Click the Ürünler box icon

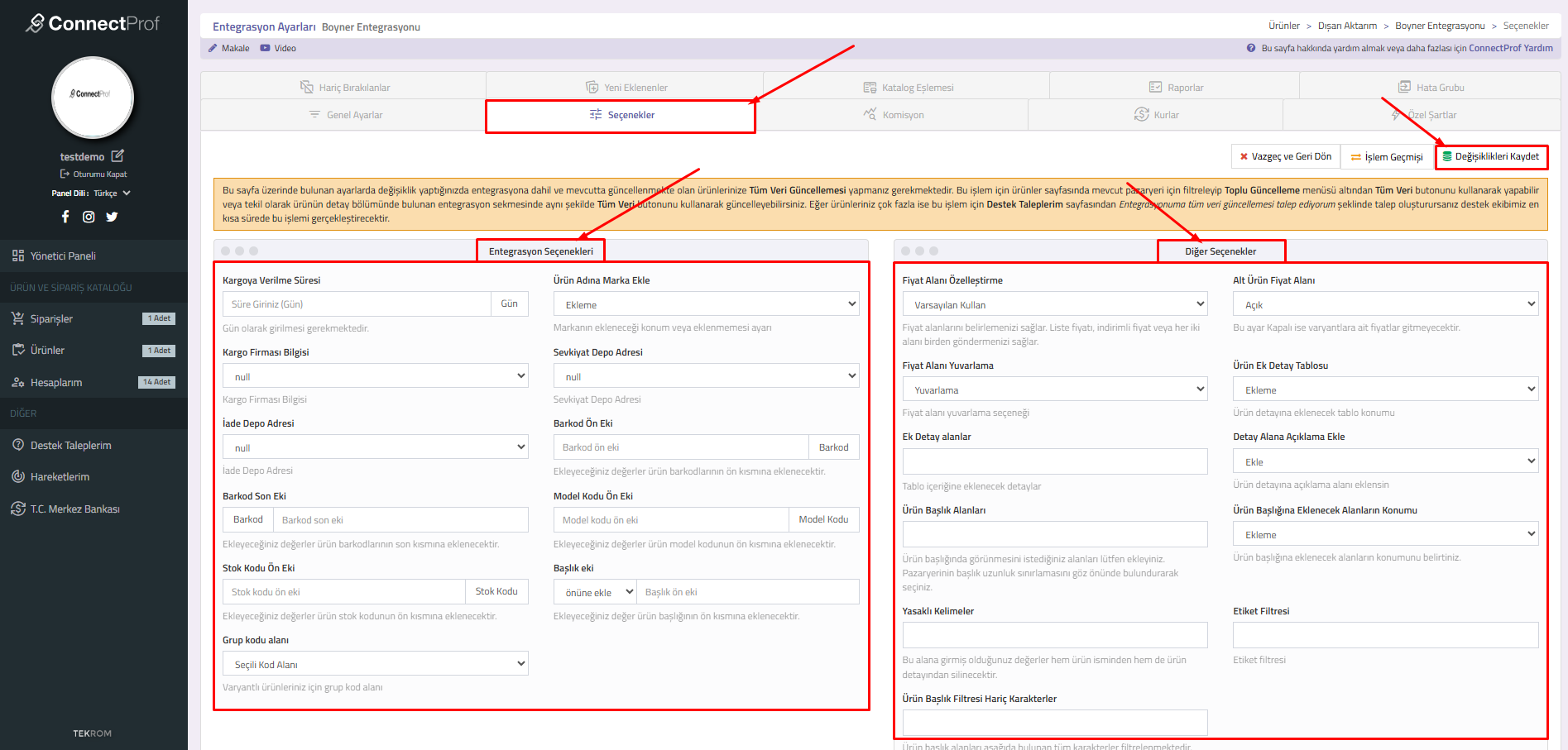[18, 350]
